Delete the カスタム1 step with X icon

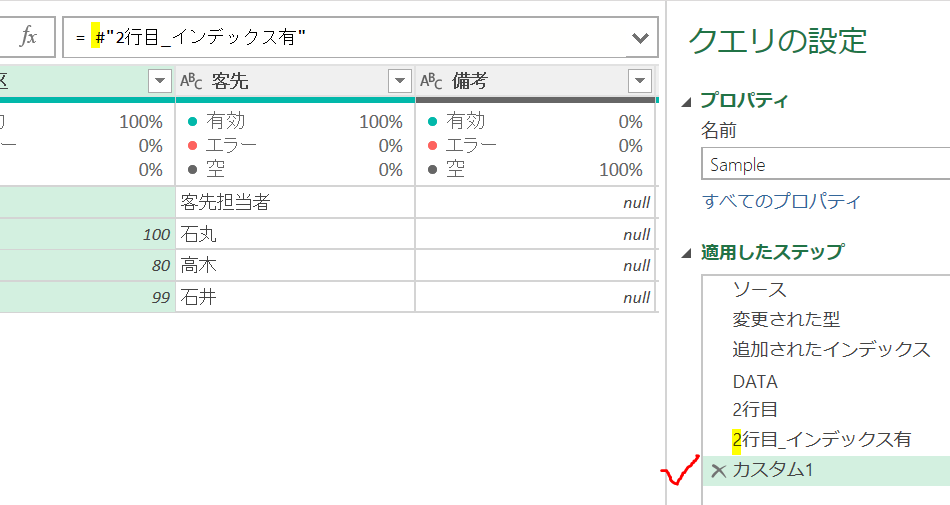[x=717, y=470]
